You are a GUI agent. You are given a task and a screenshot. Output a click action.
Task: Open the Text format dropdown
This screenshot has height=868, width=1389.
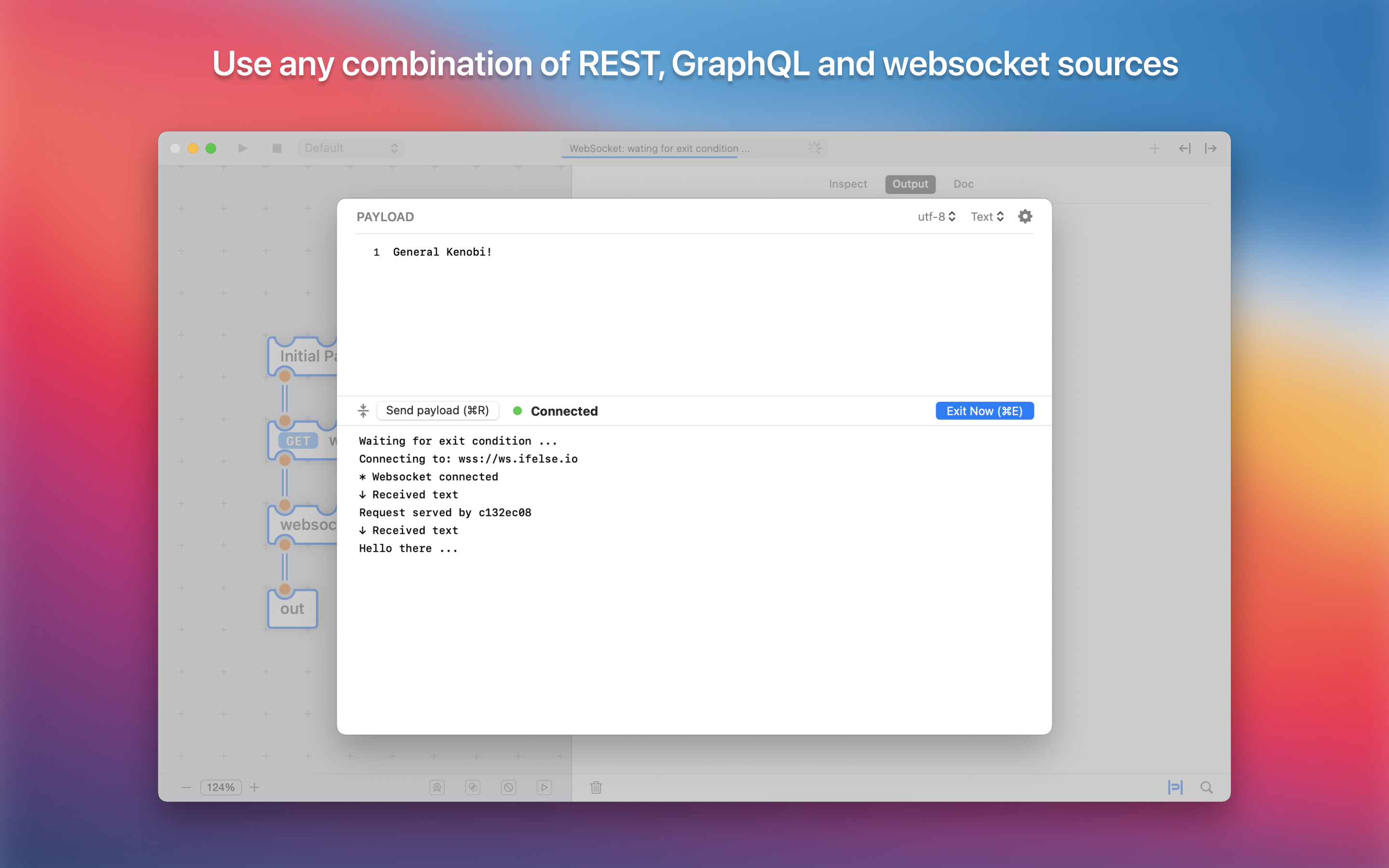(x=987, y=217)
